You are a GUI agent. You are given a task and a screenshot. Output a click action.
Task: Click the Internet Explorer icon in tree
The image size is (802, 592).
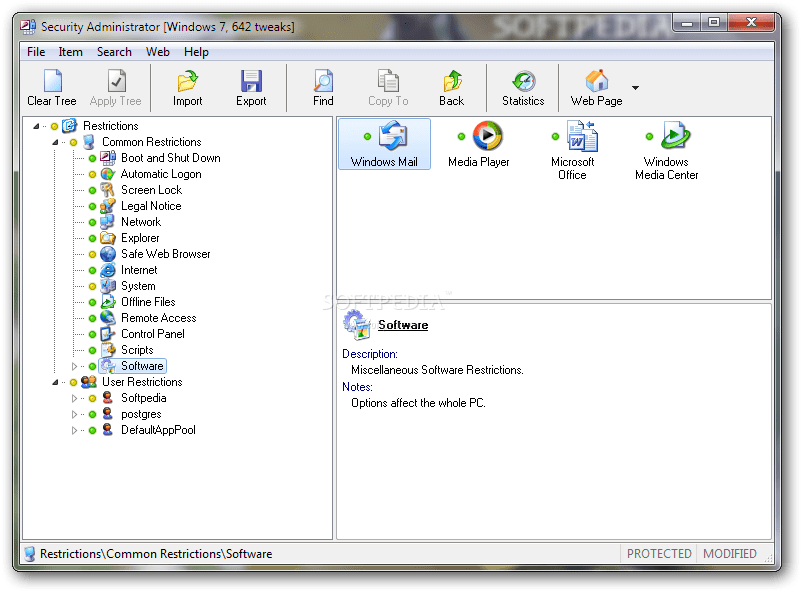(108, 270)
